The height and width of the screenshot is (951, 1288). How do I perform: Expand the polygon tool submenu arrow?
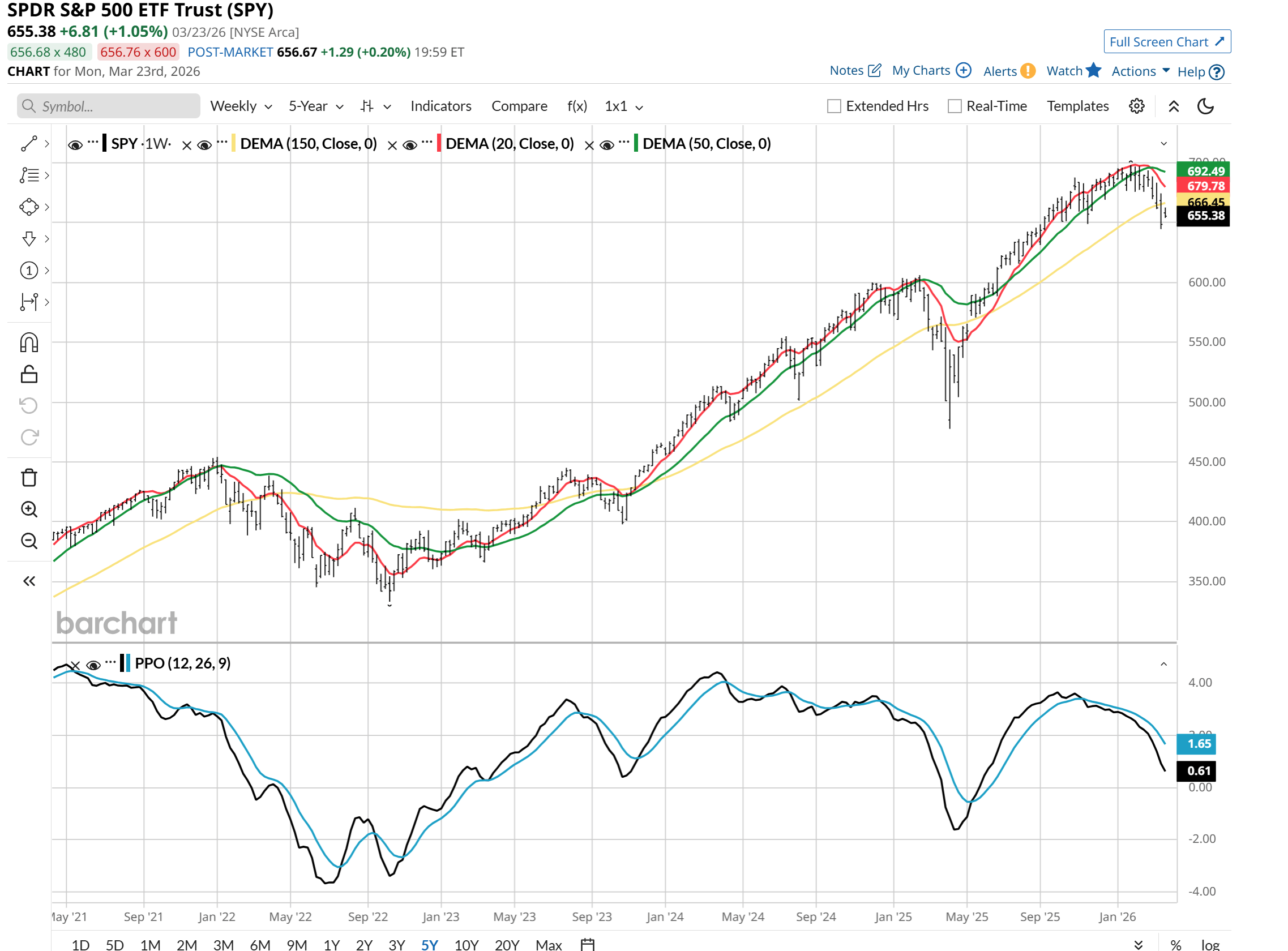46,207
